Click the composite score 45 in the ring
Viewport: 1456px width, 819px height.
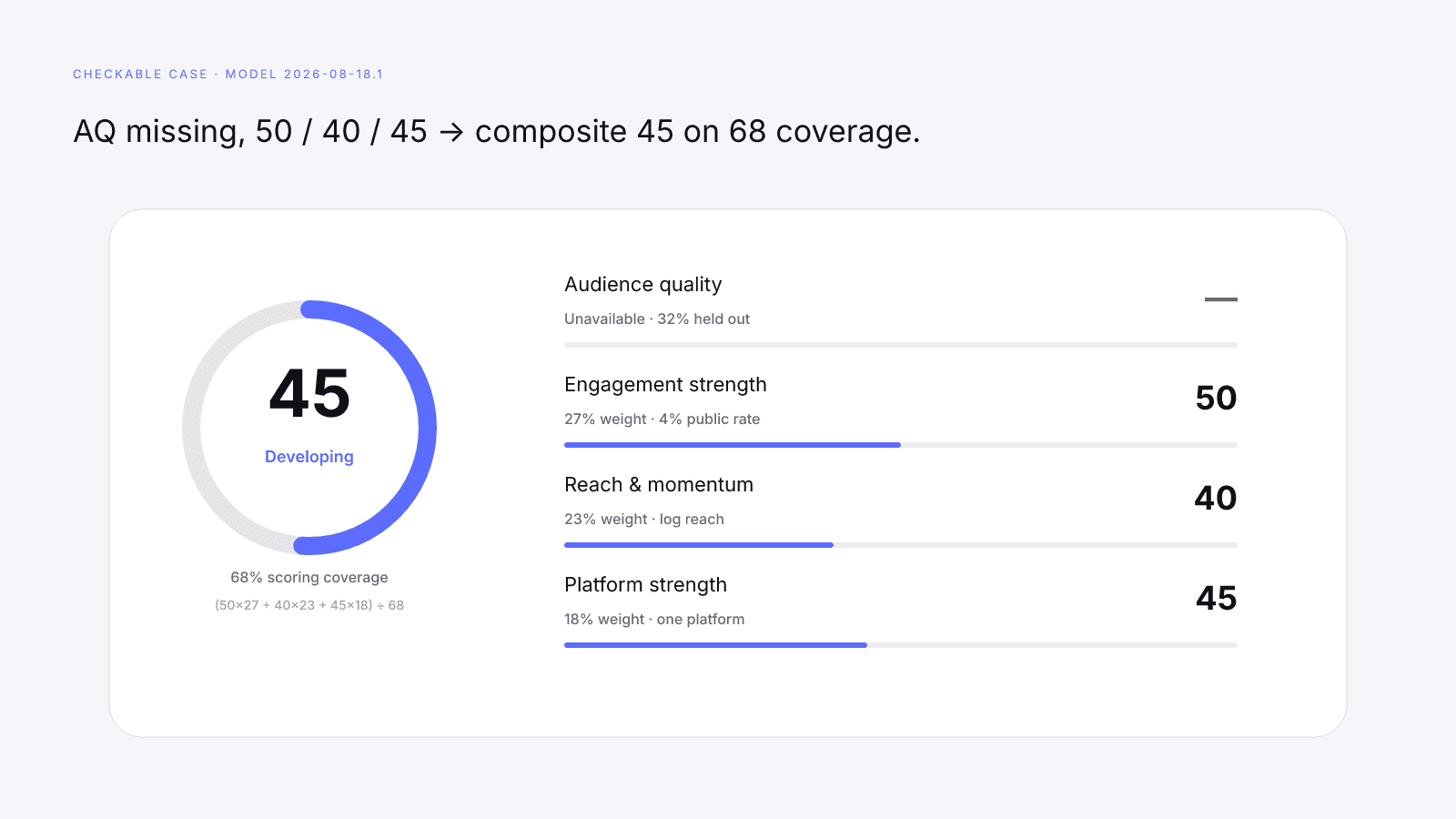coord(309,394)
